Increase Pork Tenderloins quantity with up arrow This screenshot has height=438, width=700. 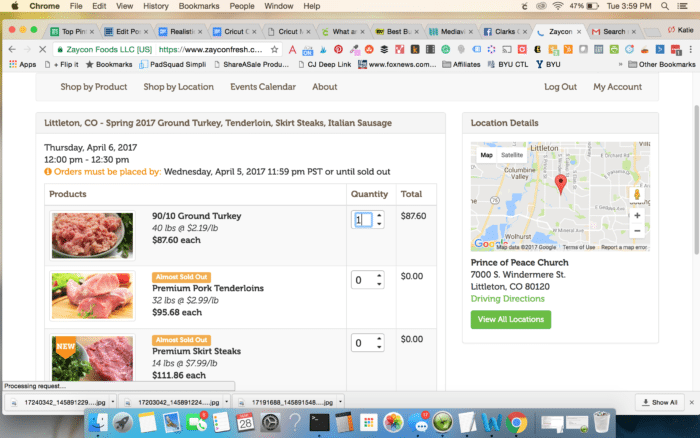(x=379, y=275)
